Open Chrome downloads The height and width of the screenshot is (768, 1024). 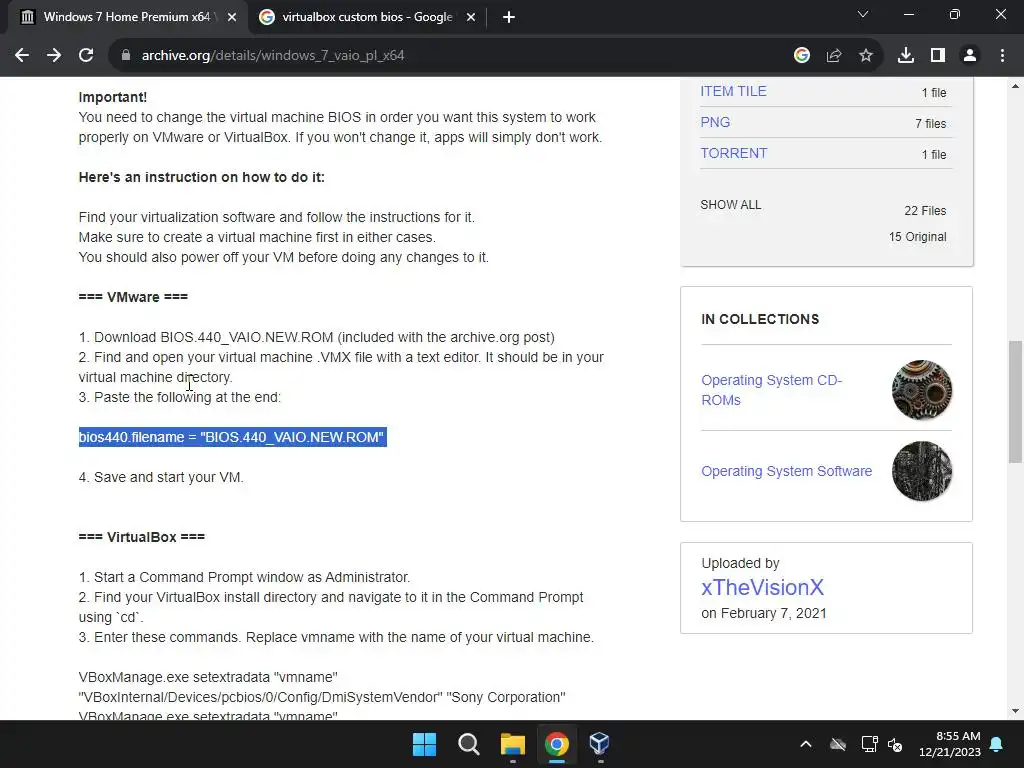pyautogui.click(x=906, y=56)
